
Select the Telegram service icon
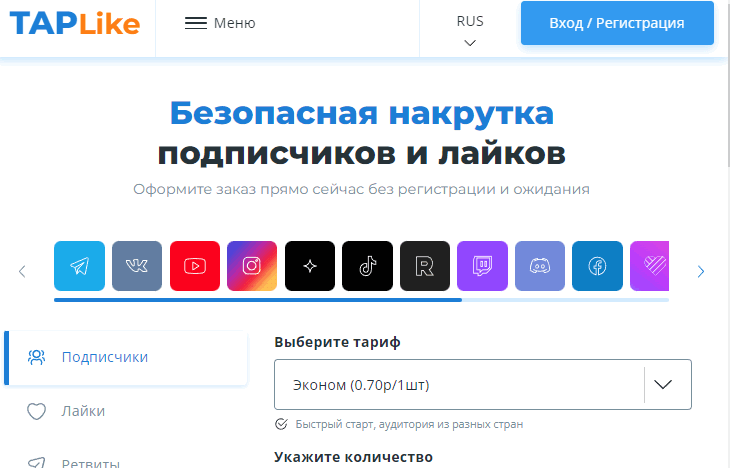[80, 266]
